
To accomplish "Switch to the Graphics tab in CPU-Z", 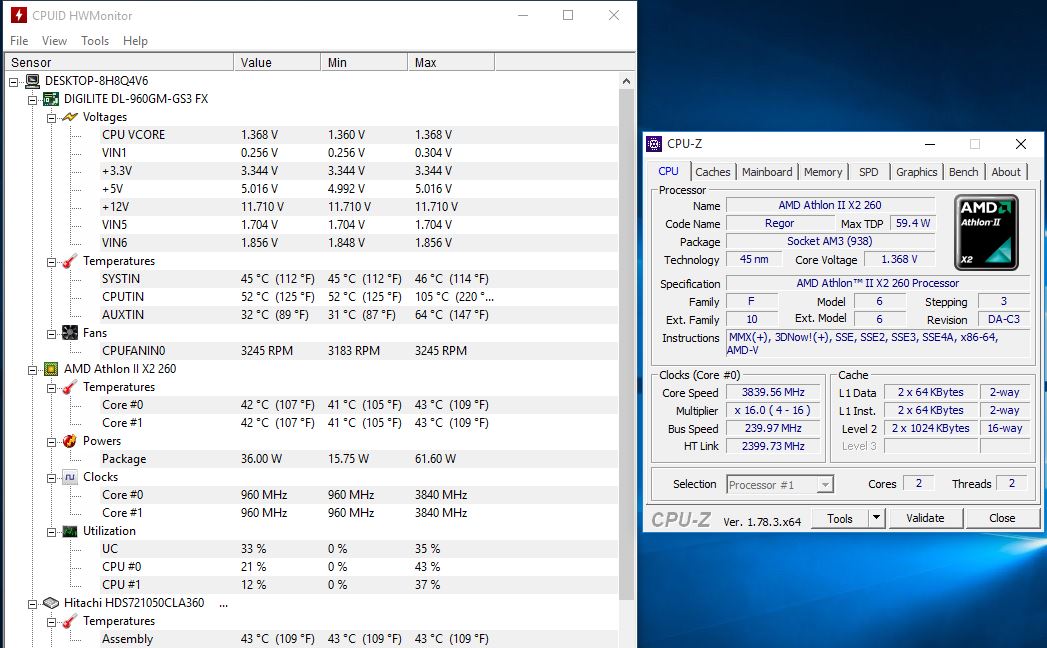I will click(x=917, y=172).
